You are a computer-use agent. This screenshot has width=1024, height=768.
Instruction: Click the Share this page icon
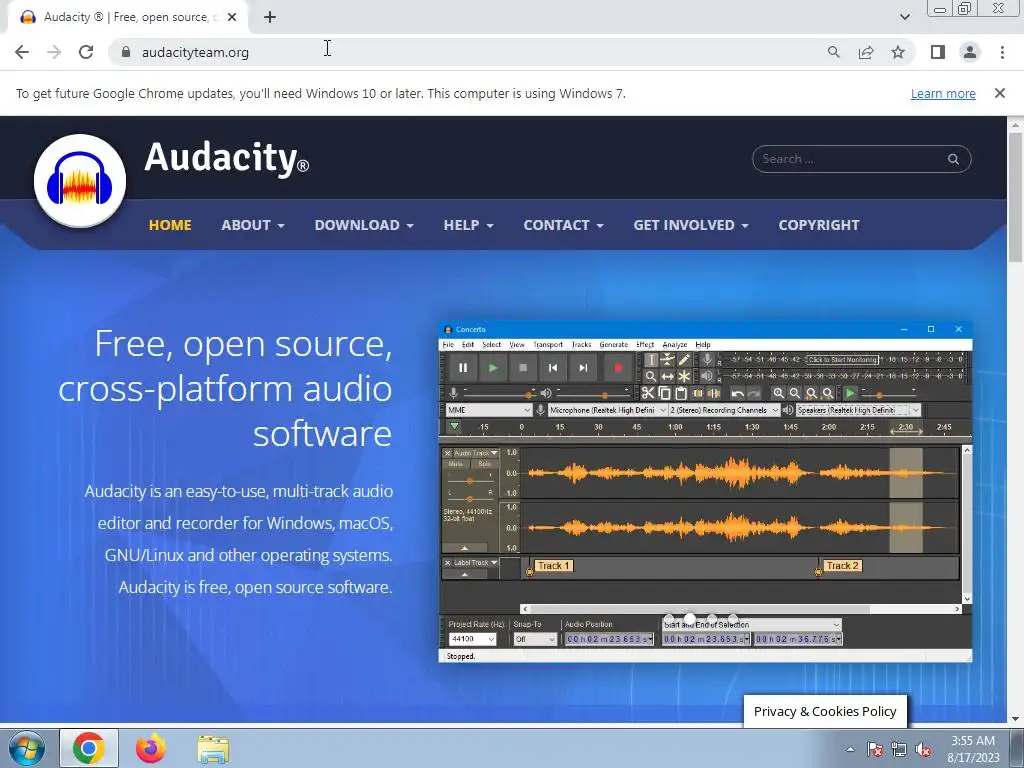(866, 52)
